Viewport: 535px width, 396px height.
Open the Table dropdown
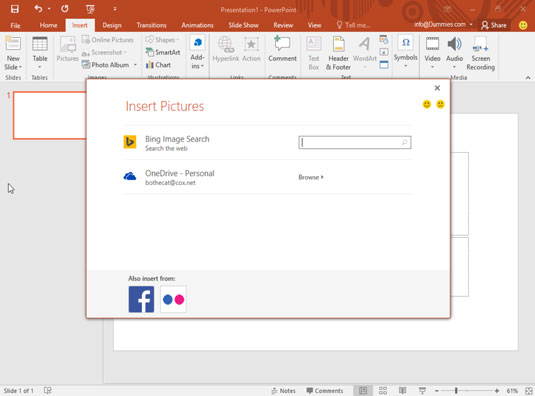(x=40, y=54)
